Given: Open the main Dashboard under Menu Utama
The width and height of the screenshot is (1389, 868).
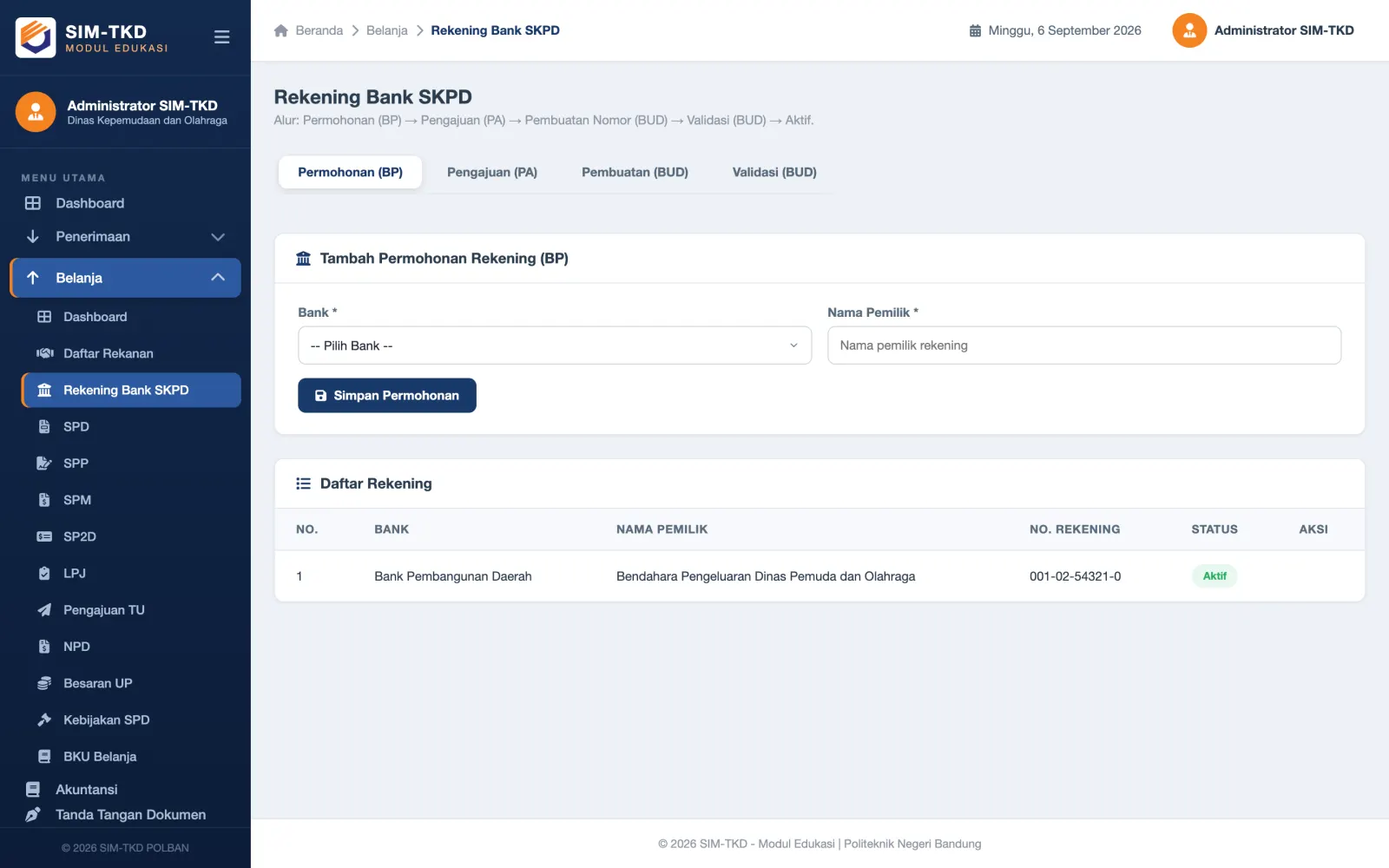Looking at the screenshot, I should pyautogui.click(x=125, y=203).
